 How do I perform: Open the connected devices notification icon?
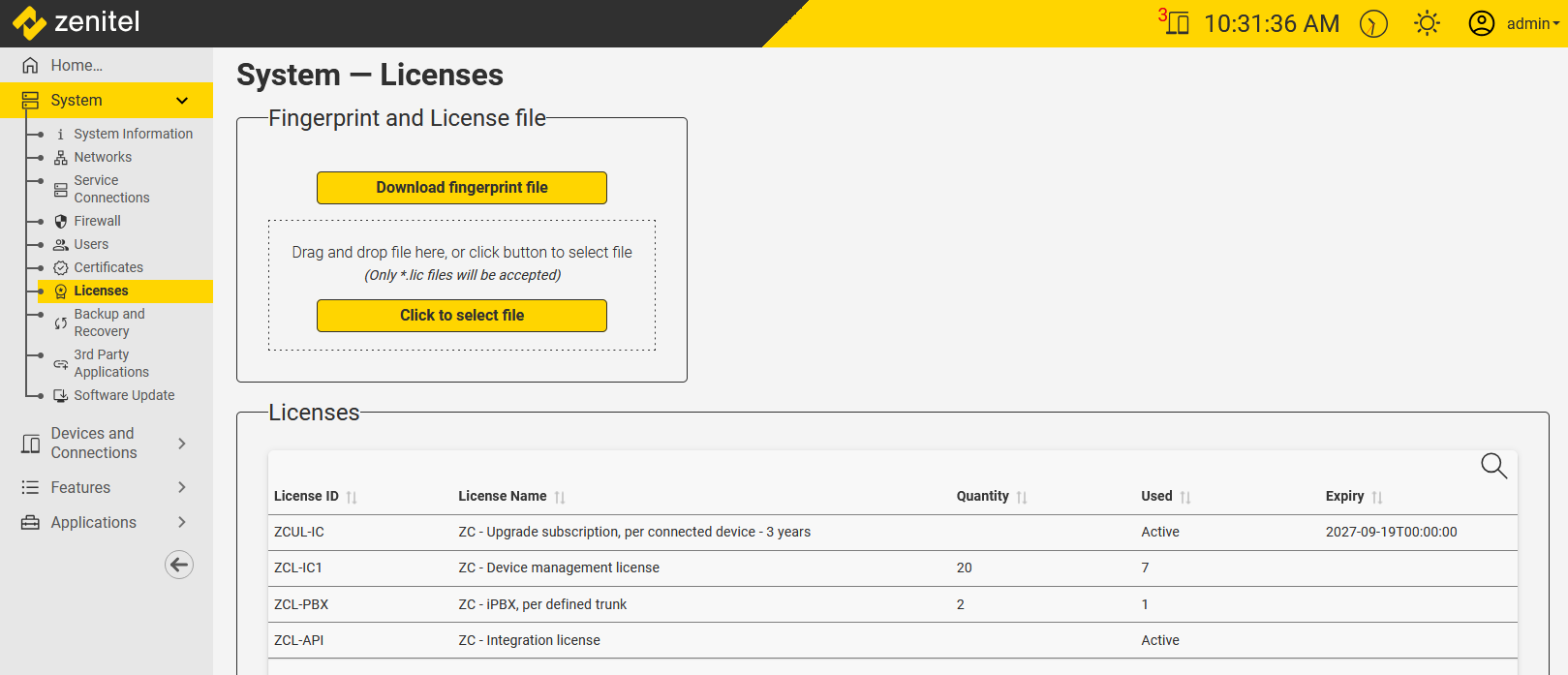tap(1176, 22)
